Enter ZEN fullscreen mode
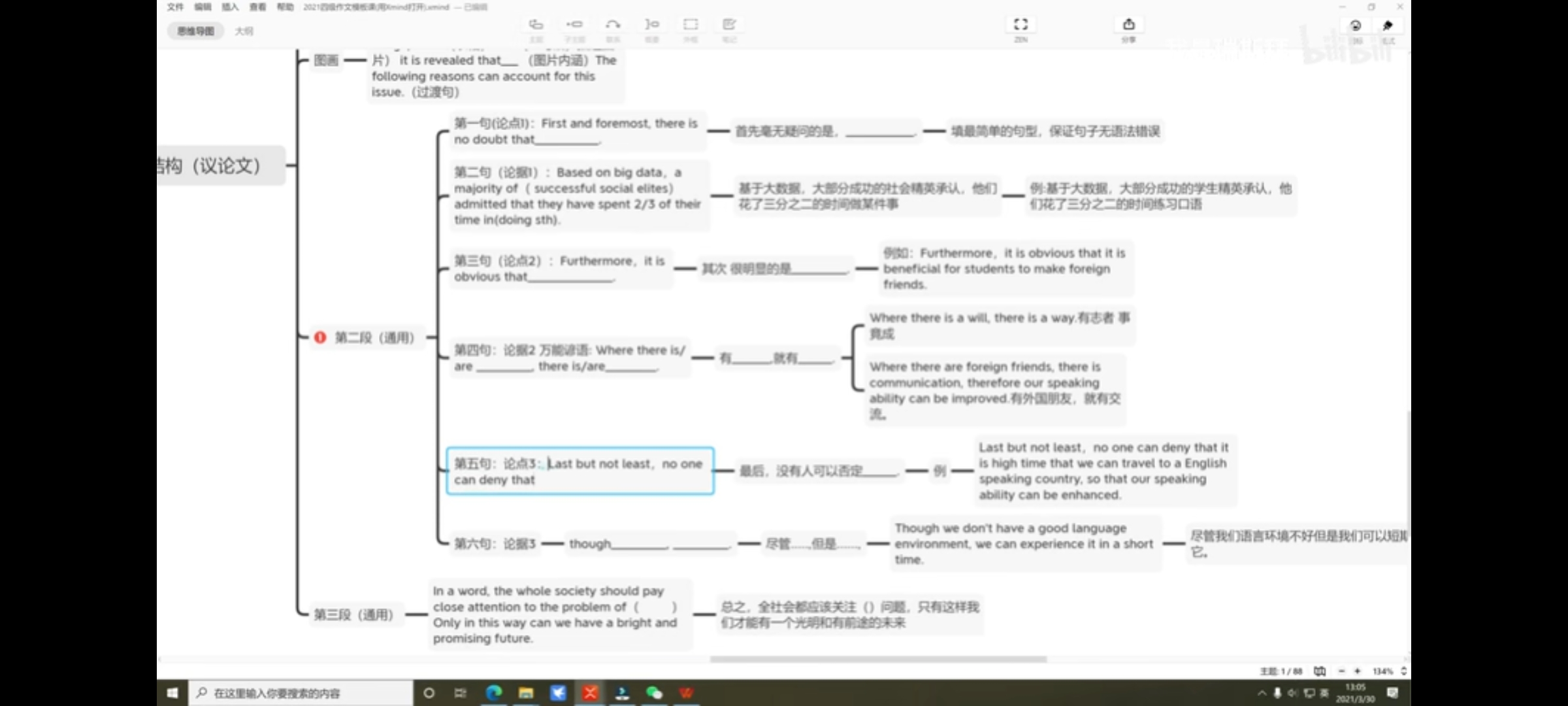 1021,25
